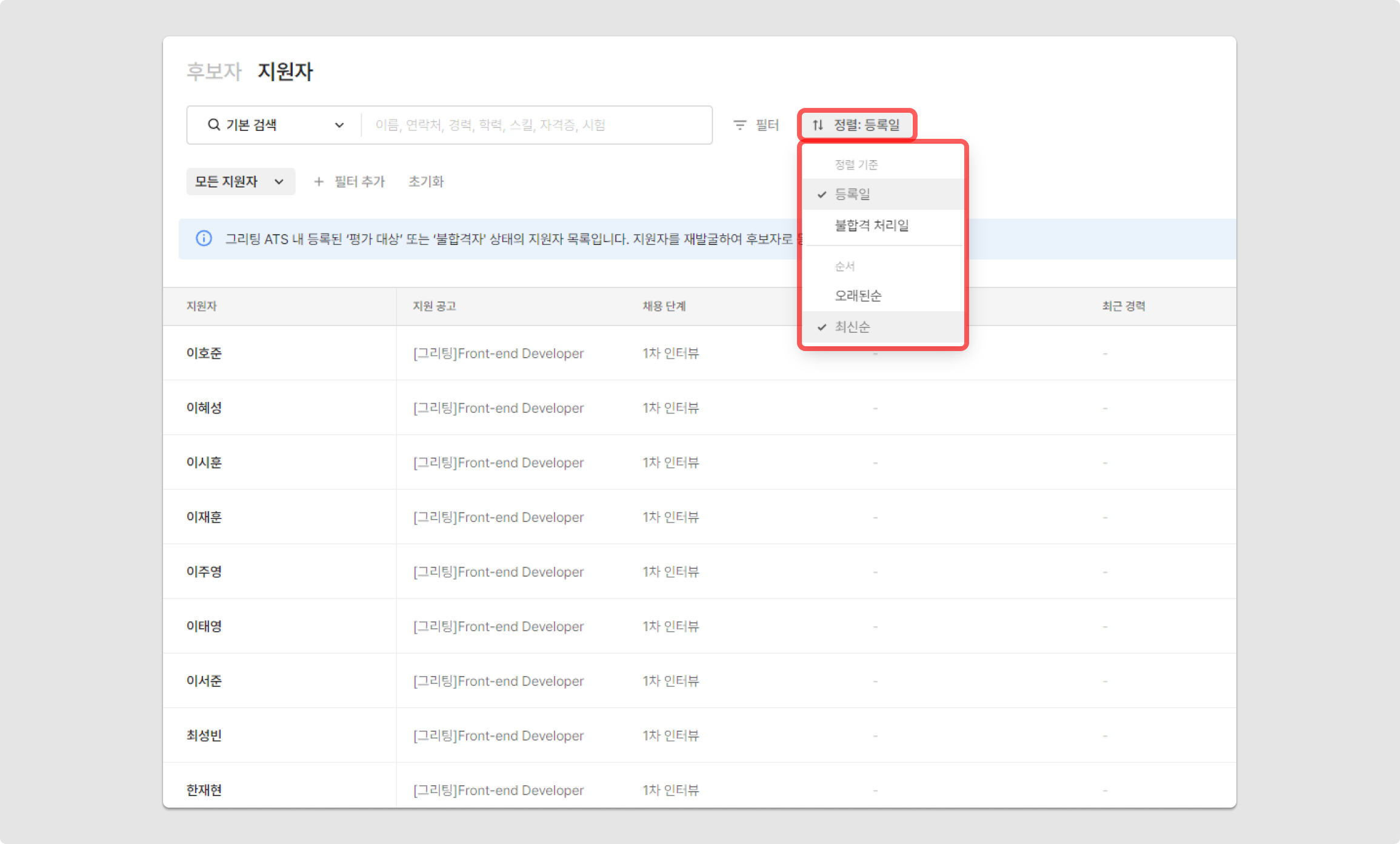1400x844 pixels.
Task: Expand the 기본 검색 dropdown chevron
Action: [339, 125]
